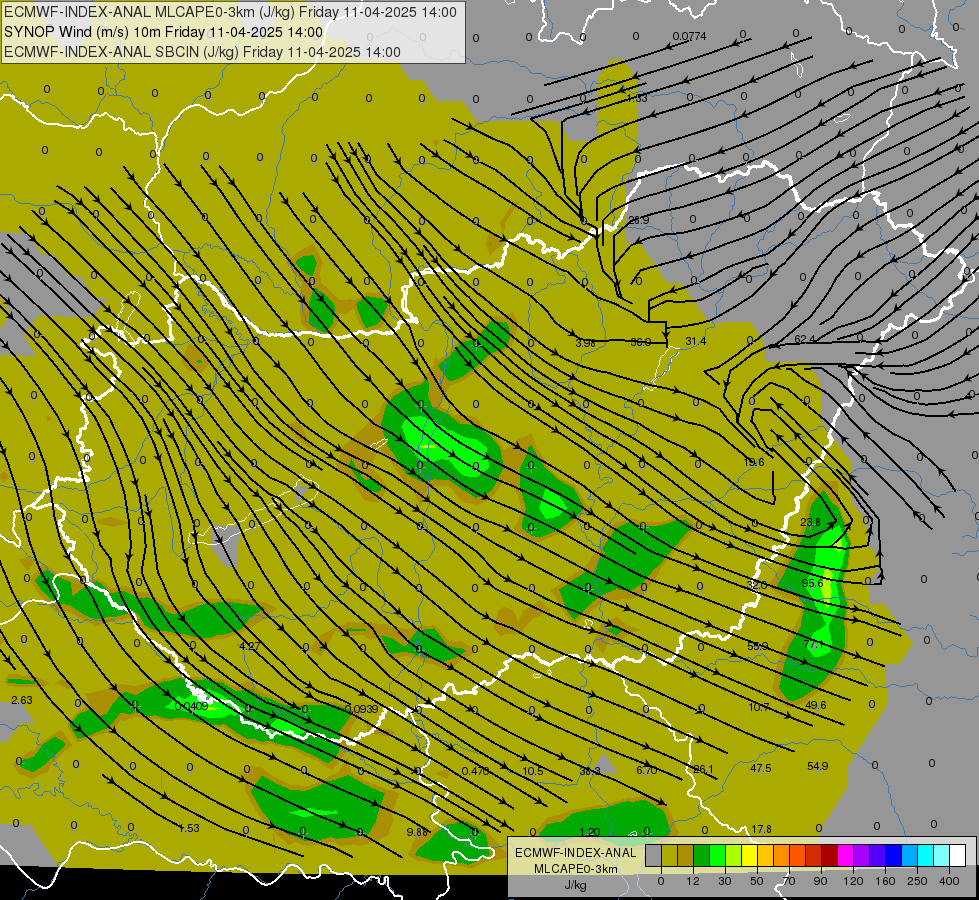
Task: Click the map value '26.1'
Action: pos(703,769)
